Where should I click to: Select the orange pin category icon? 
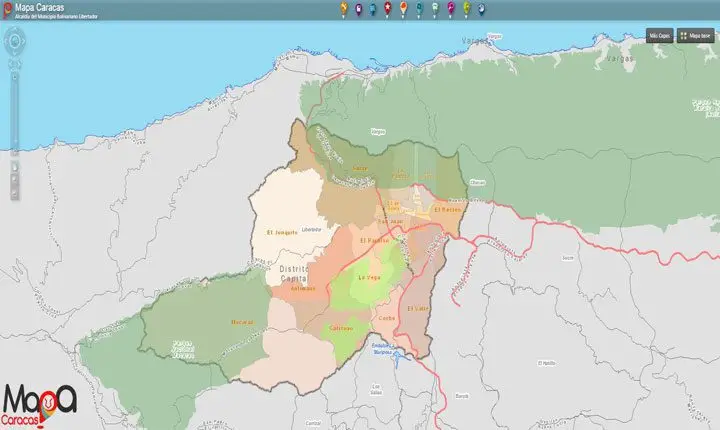pos(403,9)
